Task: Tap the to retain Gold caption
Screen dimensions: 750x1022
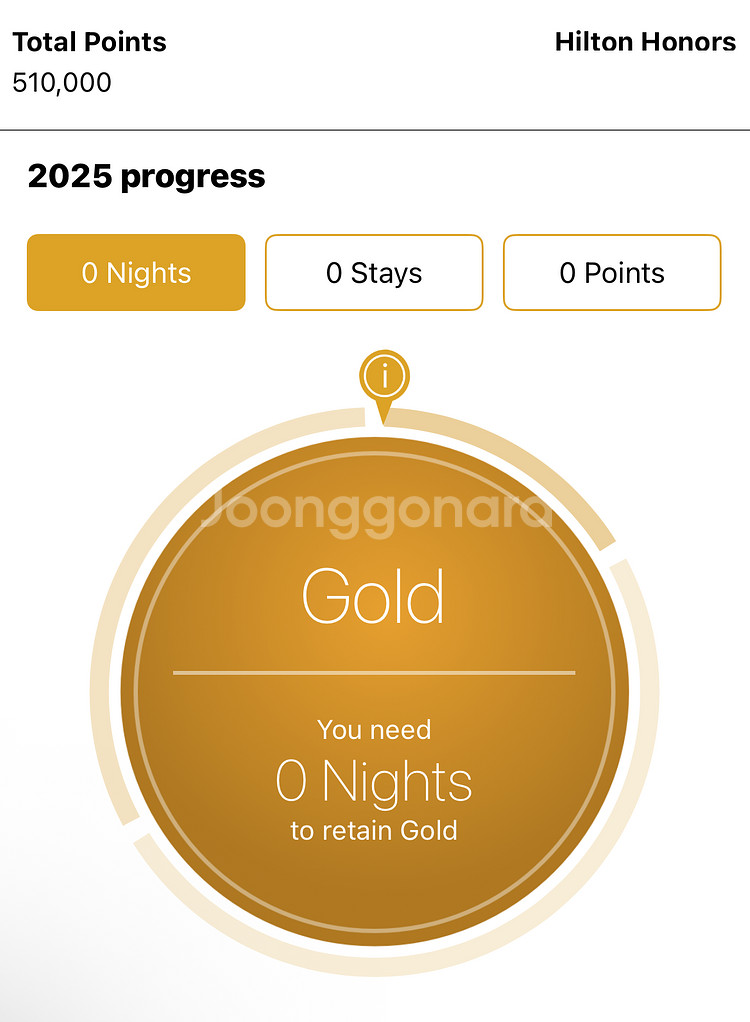Action: click(x=374, y=830)
